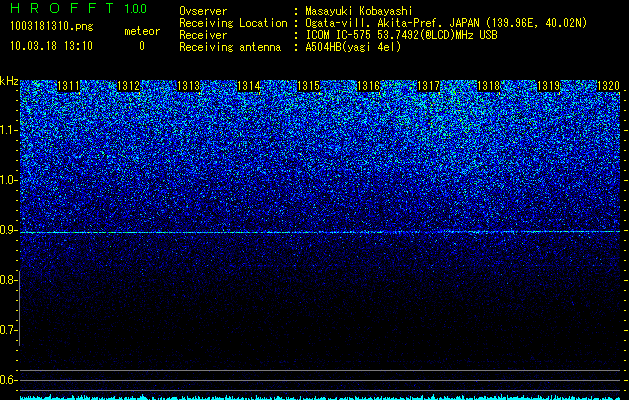
Task: Click the date 10.03.18 13:10
Action: pyautogui.click(x=51, y=46)
